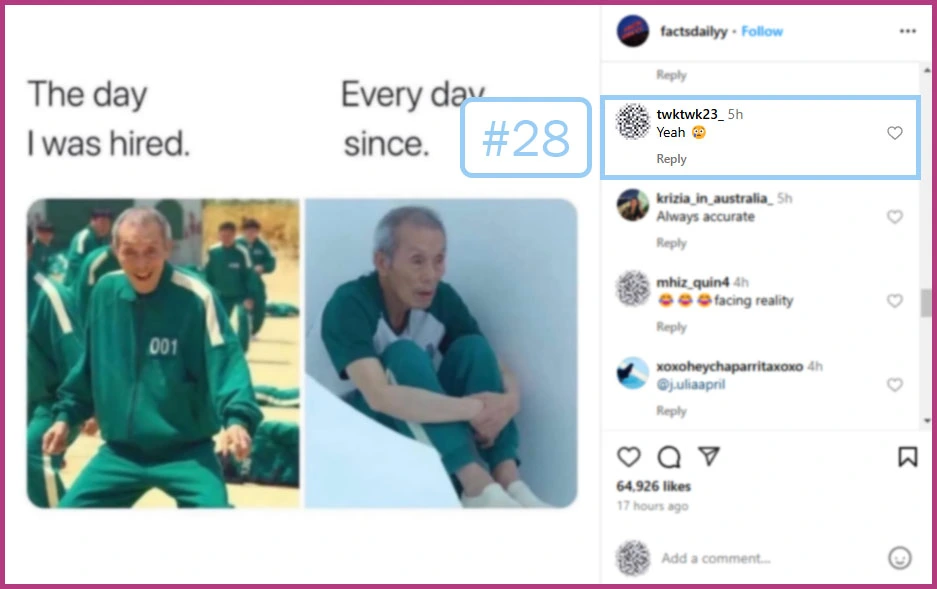Open the emoji picker smiley icon
Screen dimensions: 937x589
point(899,558)
